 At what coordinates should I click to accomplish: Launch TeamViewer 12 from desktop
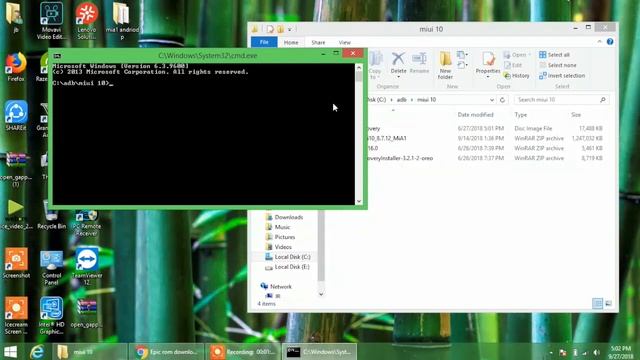tap(87, 266)
